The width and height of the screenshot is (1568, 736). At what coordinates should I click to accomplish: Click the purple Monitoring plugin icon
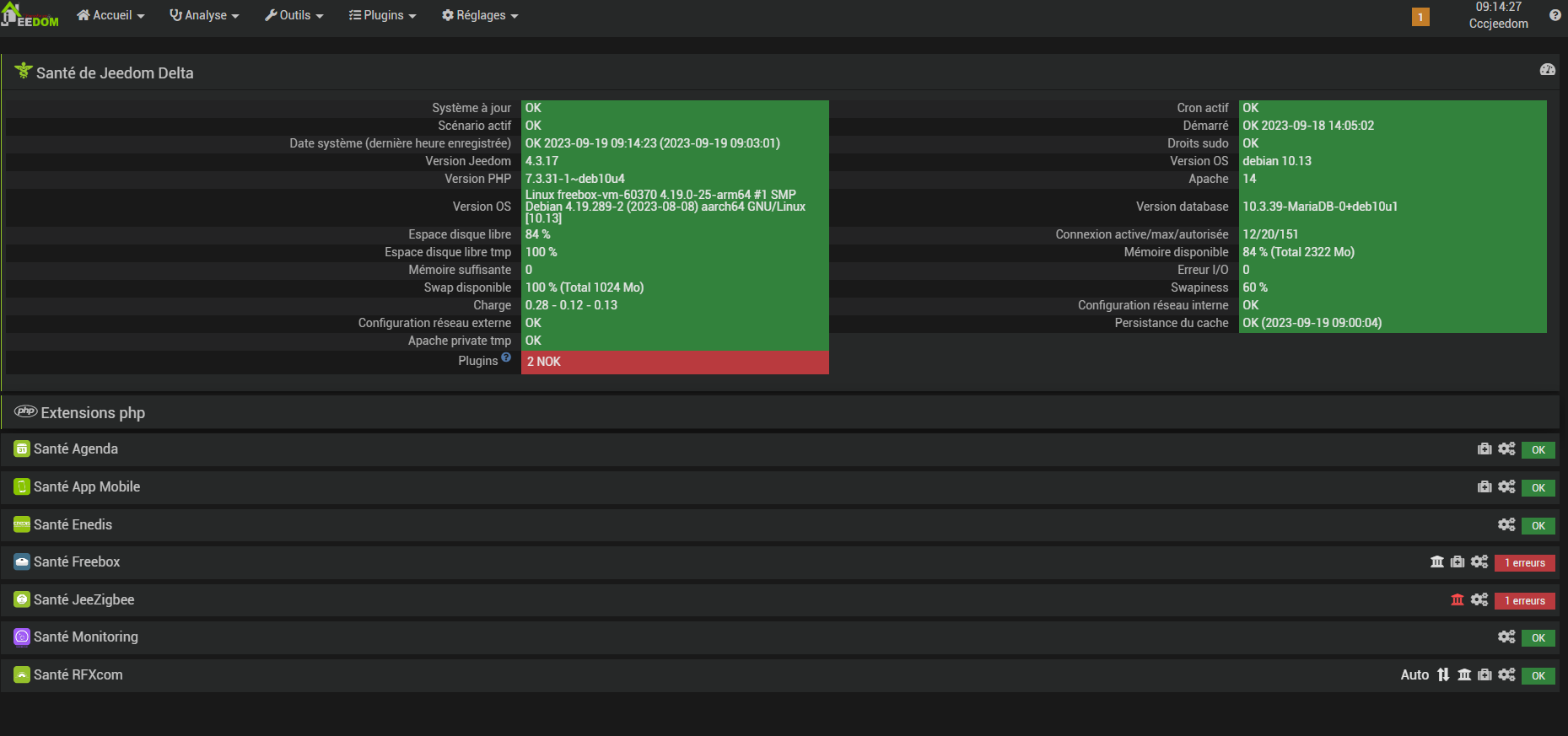point(22,637)
